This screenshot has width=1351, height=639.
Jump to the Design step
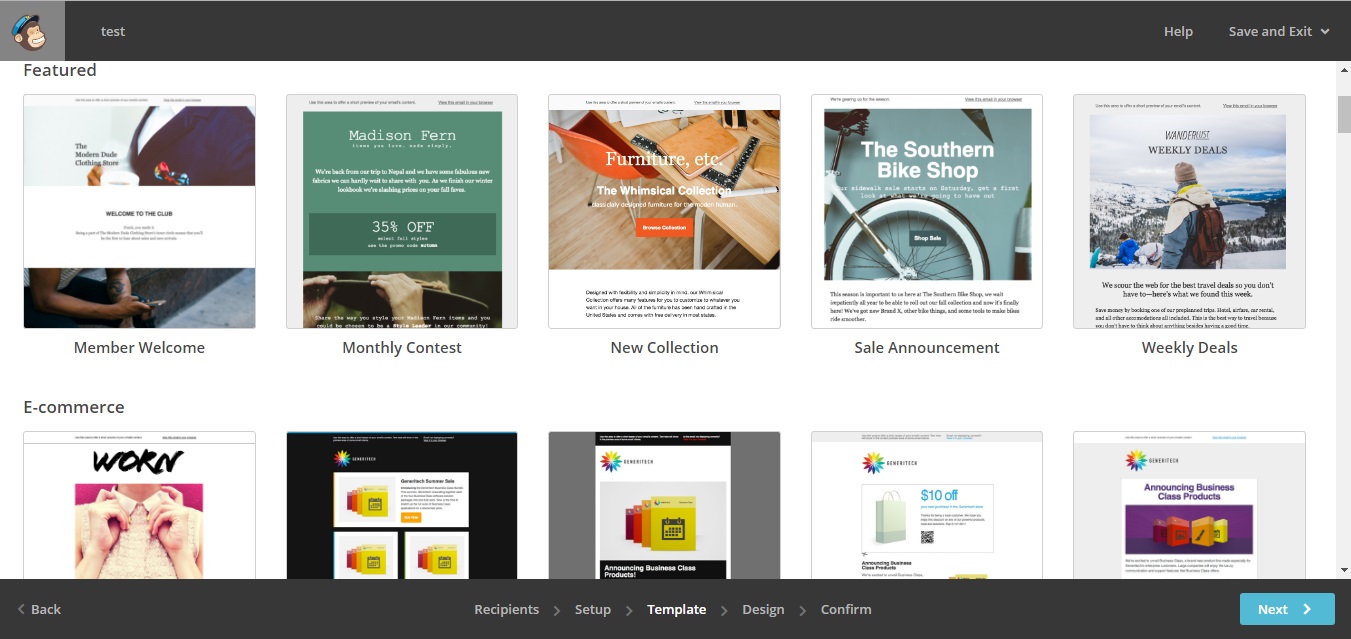point(763,609)
